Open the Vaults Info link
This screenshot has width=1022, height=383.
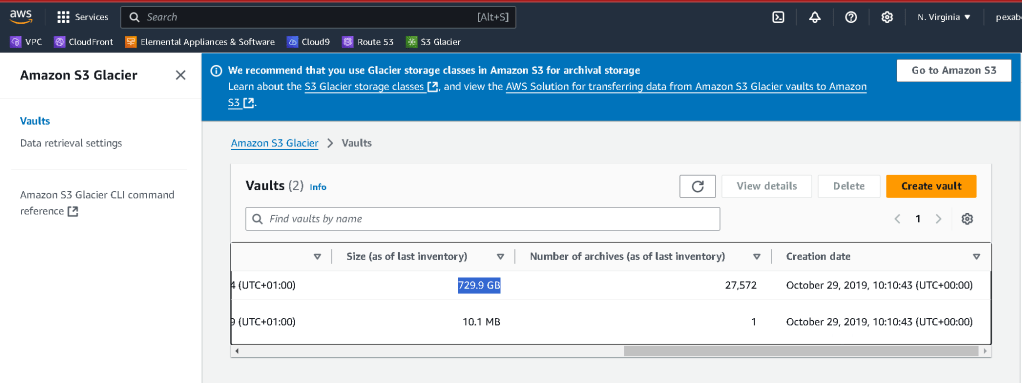[x=318, y=187]
